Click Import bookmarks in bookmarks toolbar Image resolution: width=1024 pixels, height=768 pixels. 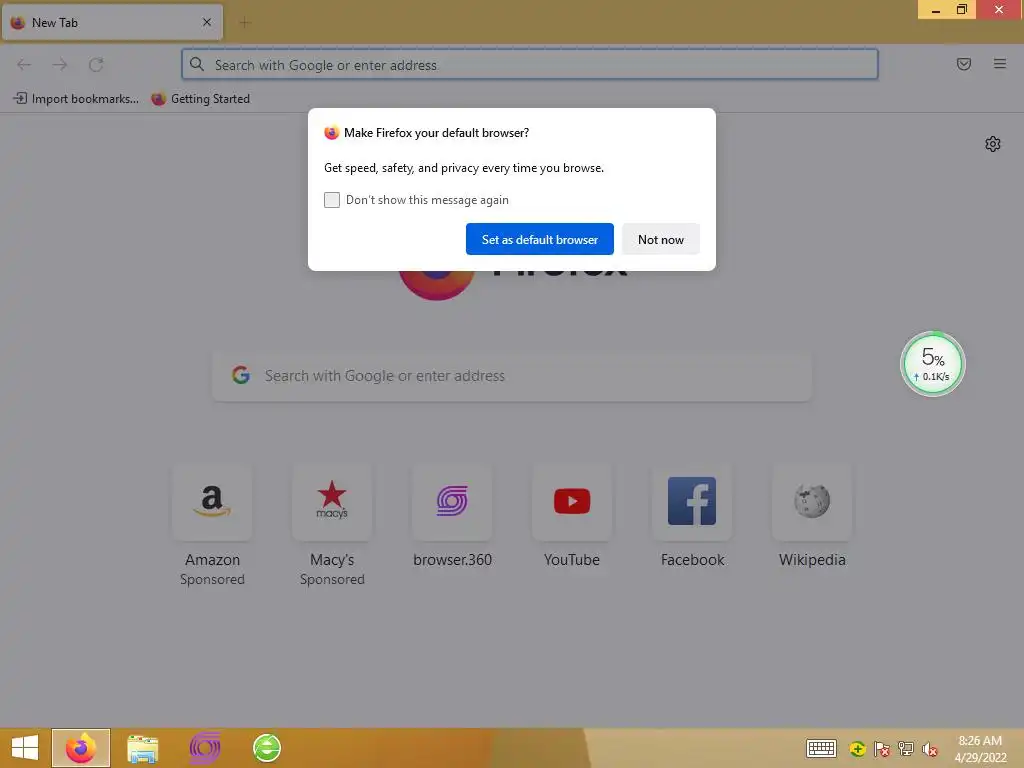pyautogui.click(x=76, y=99)
